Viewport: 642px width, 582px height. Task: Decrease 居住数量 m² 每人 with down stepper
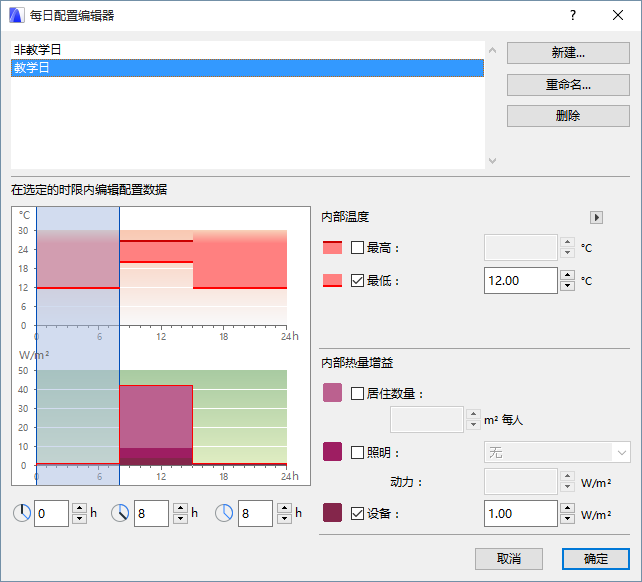(x=473, y=425)
